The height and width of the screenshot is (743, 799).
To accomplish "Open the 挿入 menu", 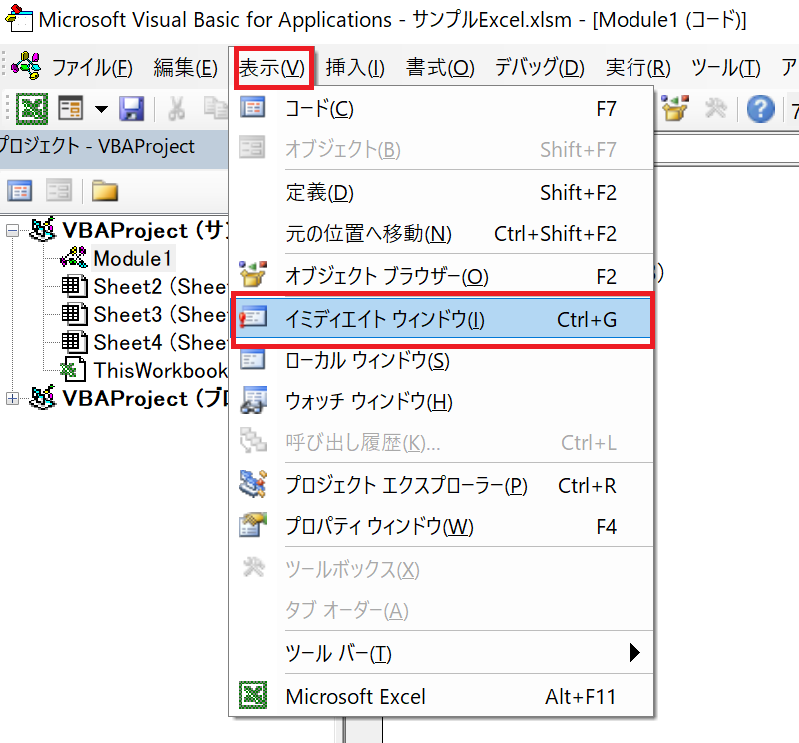I will [355, 68].
